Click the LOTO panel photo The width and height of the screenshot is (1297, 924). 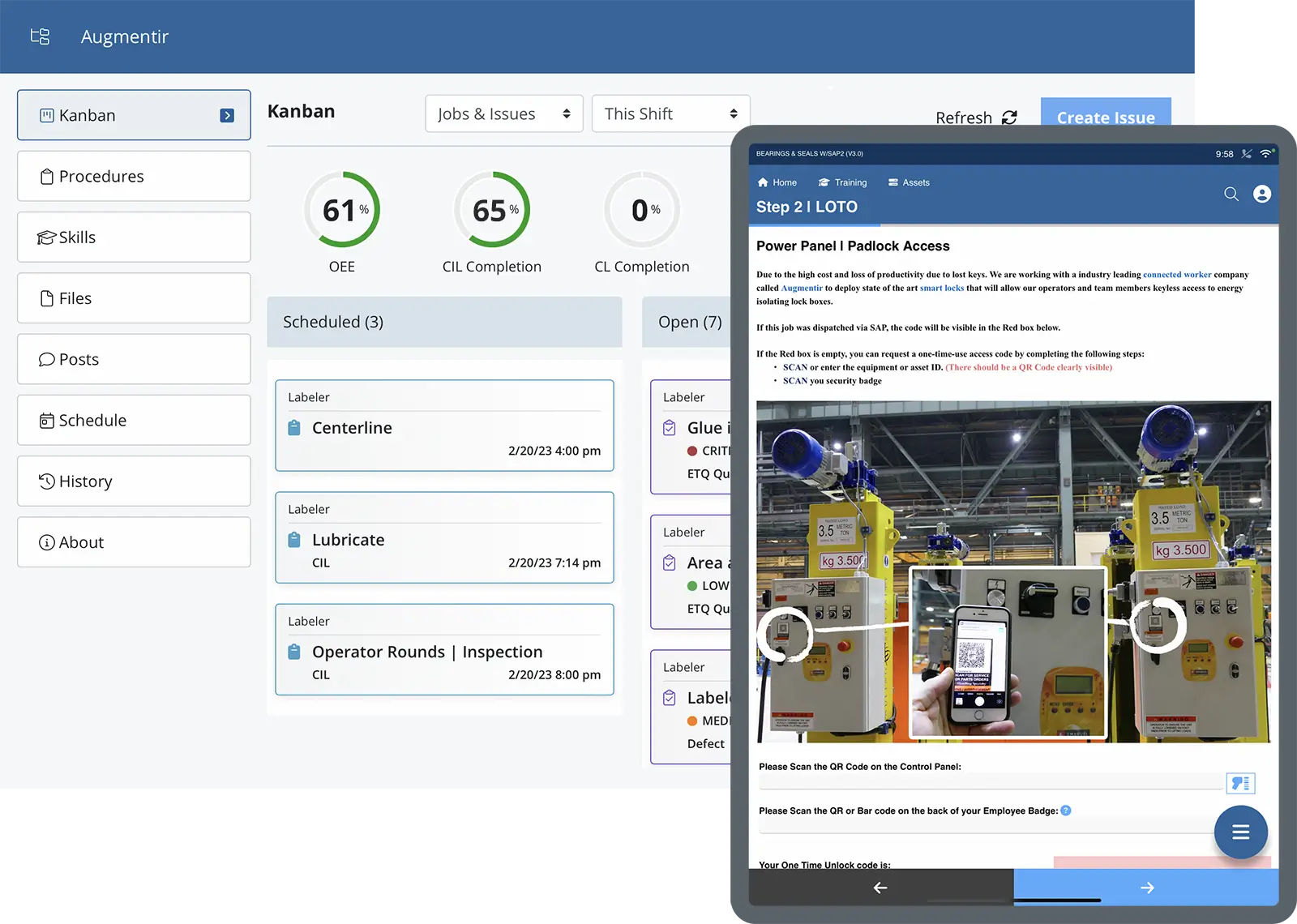(1013, 571)
